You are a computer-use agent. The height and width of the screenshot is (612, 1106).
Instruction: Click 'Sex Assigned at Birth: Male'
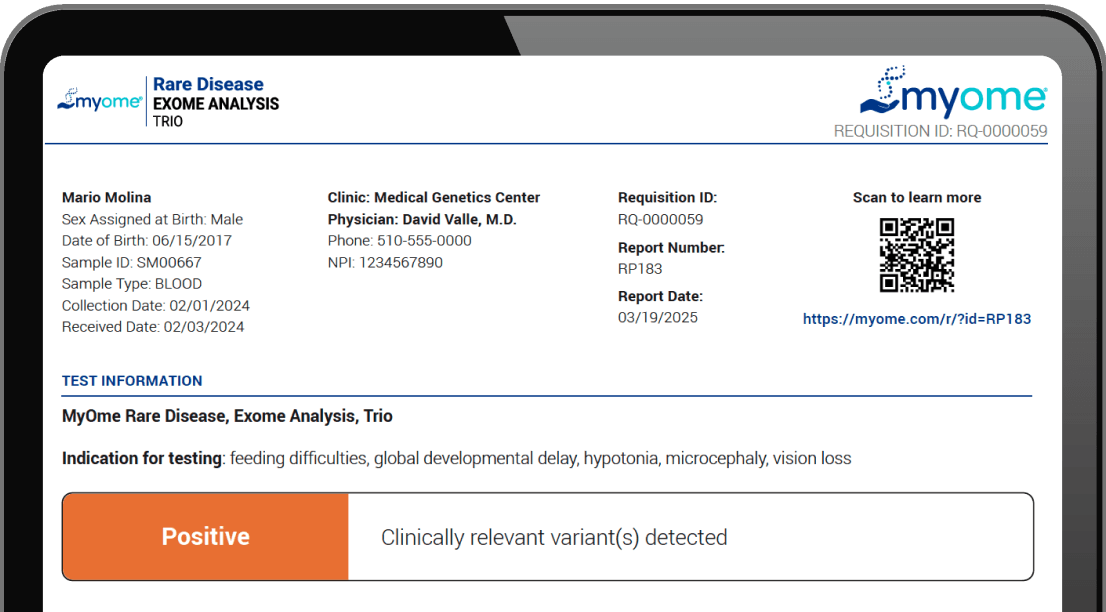(152, 219)
